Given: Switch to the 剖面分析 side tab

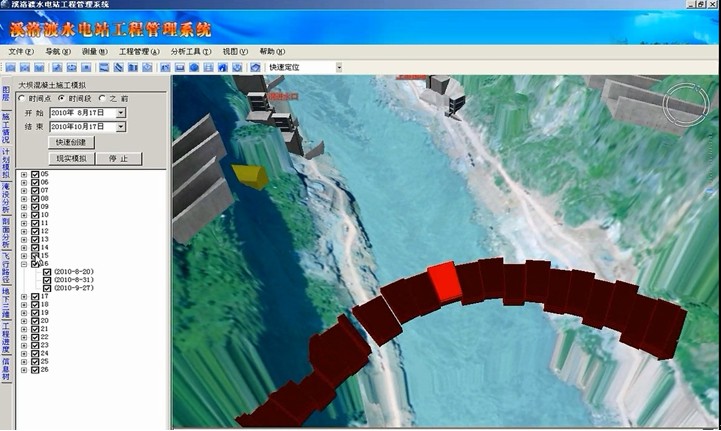Looking at the screenshot, I should tap(6, 233).
